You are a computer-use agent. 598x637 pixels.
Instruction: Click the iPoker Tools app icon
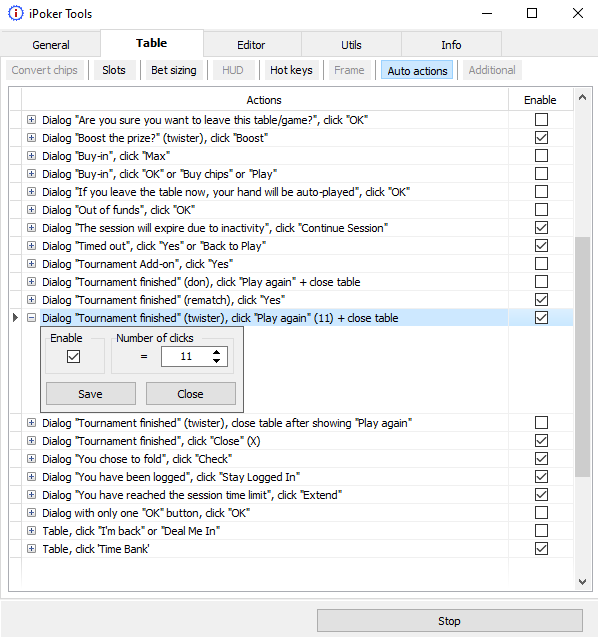point(15,13)
